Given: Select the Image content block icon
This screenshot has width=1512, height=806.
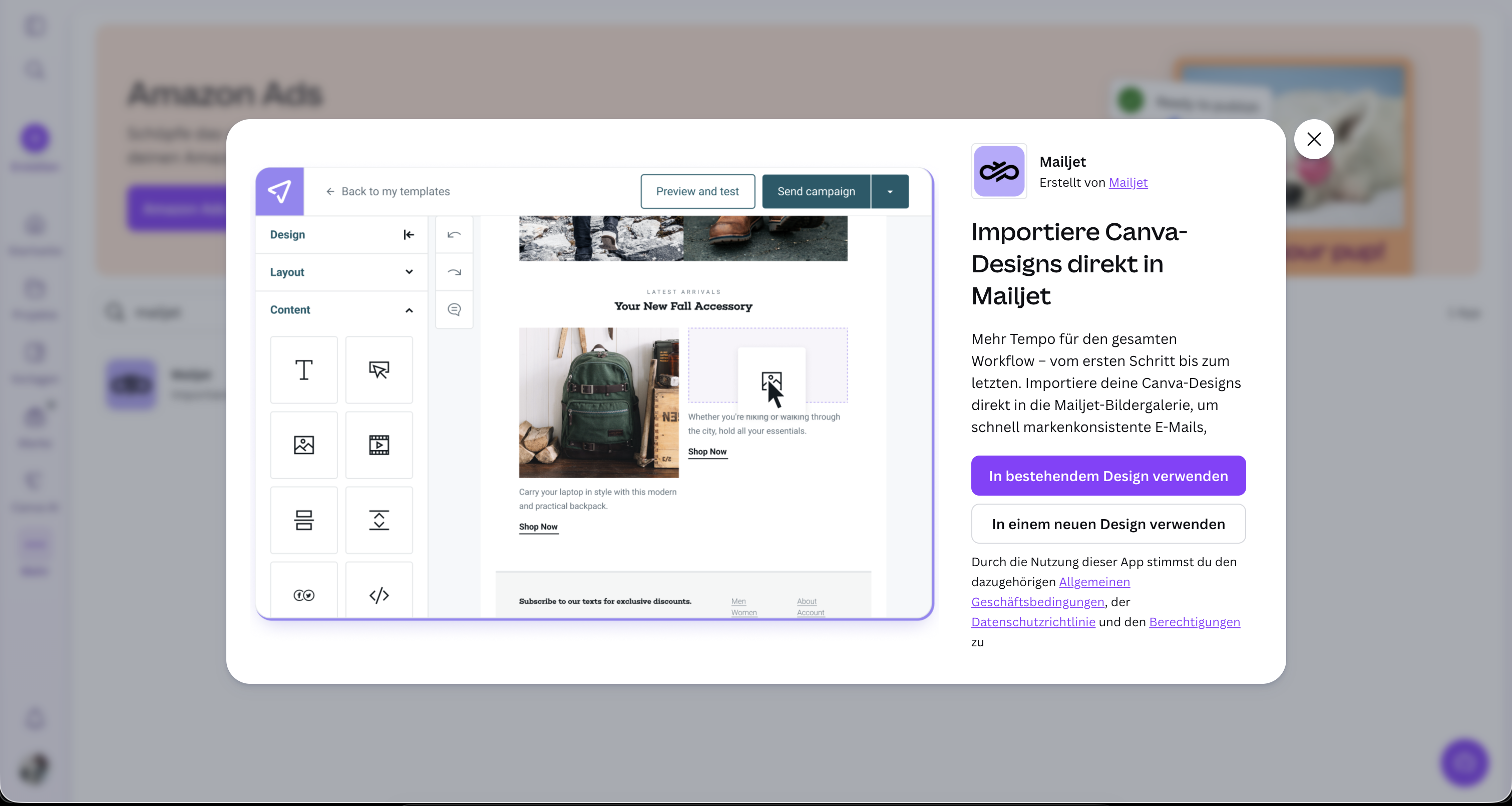Looking at the screenshot, I should (304, 445).
